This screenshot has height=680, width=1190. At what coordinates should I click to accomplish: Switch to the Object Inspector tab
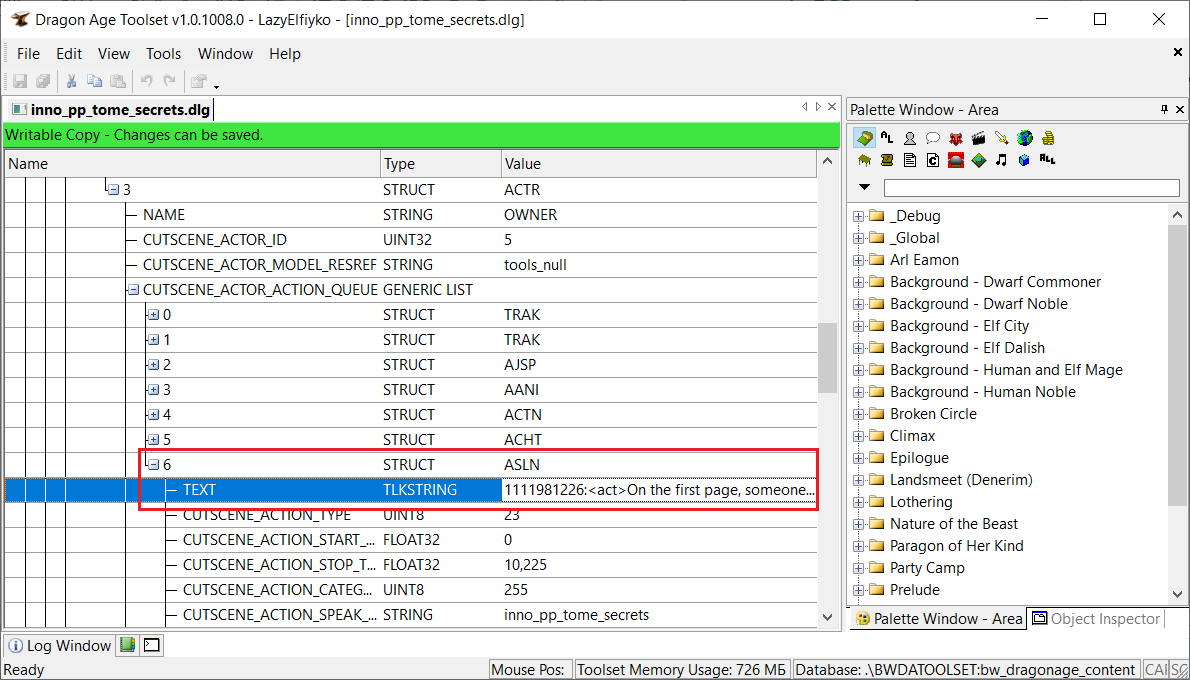pos(1097,619)
